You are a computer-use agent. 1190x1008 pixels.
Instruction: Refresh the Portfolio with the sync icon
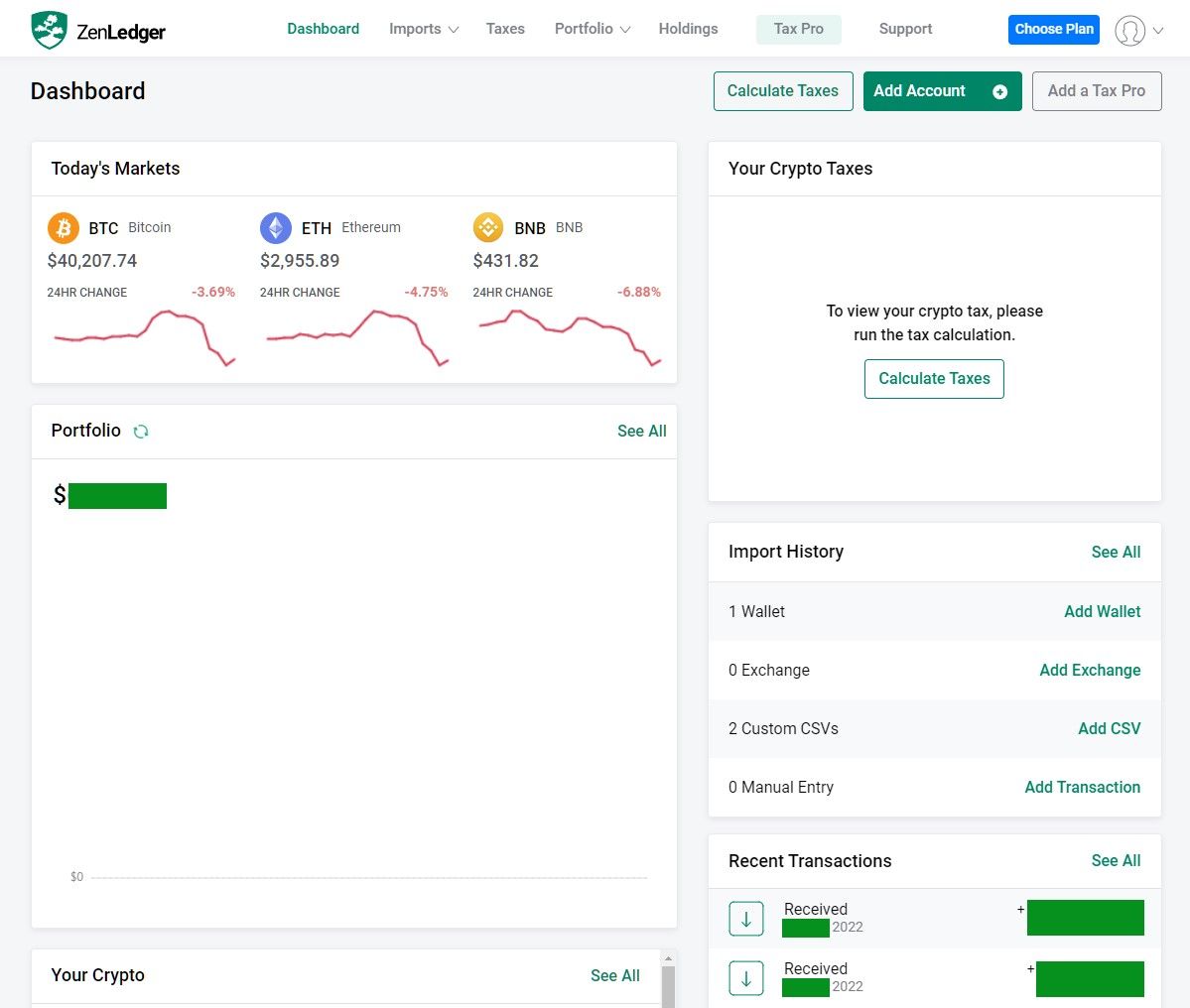tap(140, 432)
